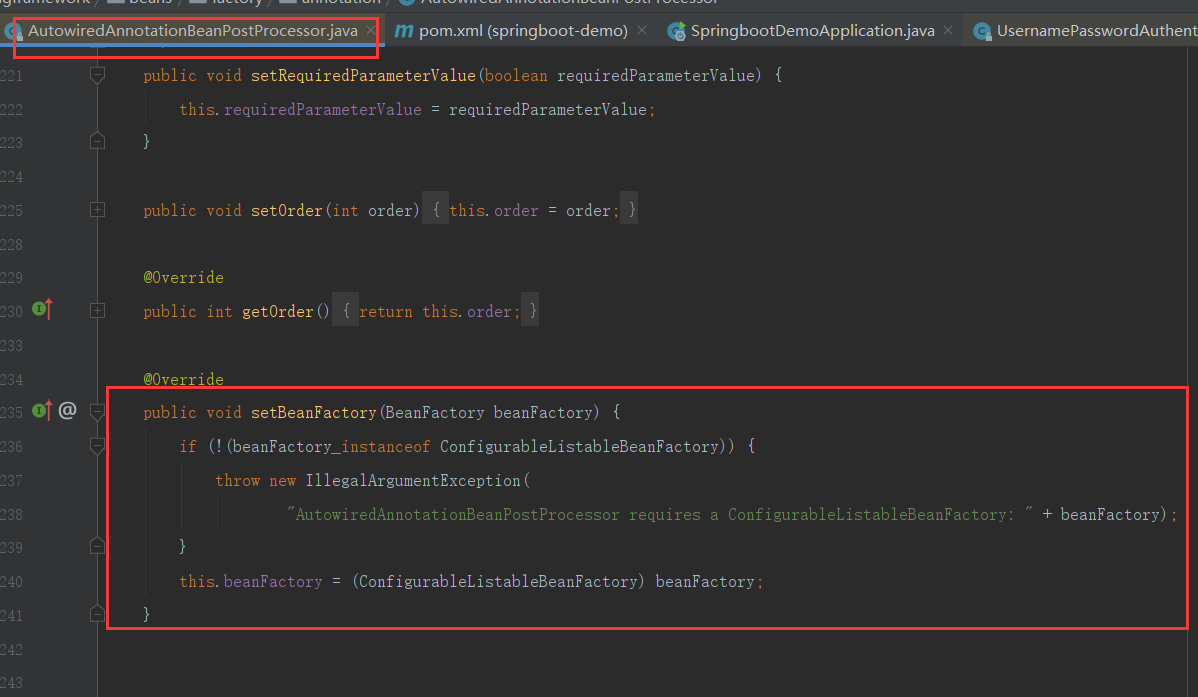1198x697 pixels.
Task: Click the @ annotation gutter icon near line 235
Action: click(66, 410)
